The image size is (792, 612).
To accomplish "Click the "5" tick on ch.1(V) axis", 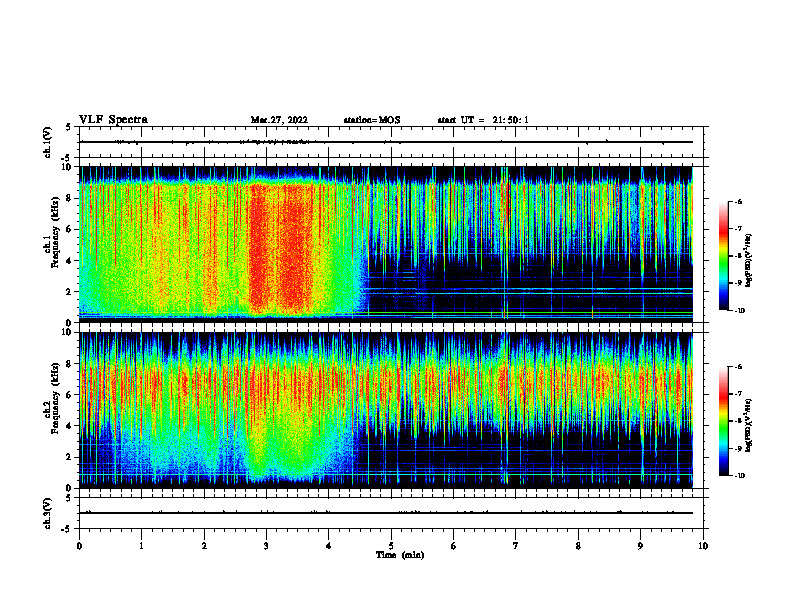I will [70, 127].
